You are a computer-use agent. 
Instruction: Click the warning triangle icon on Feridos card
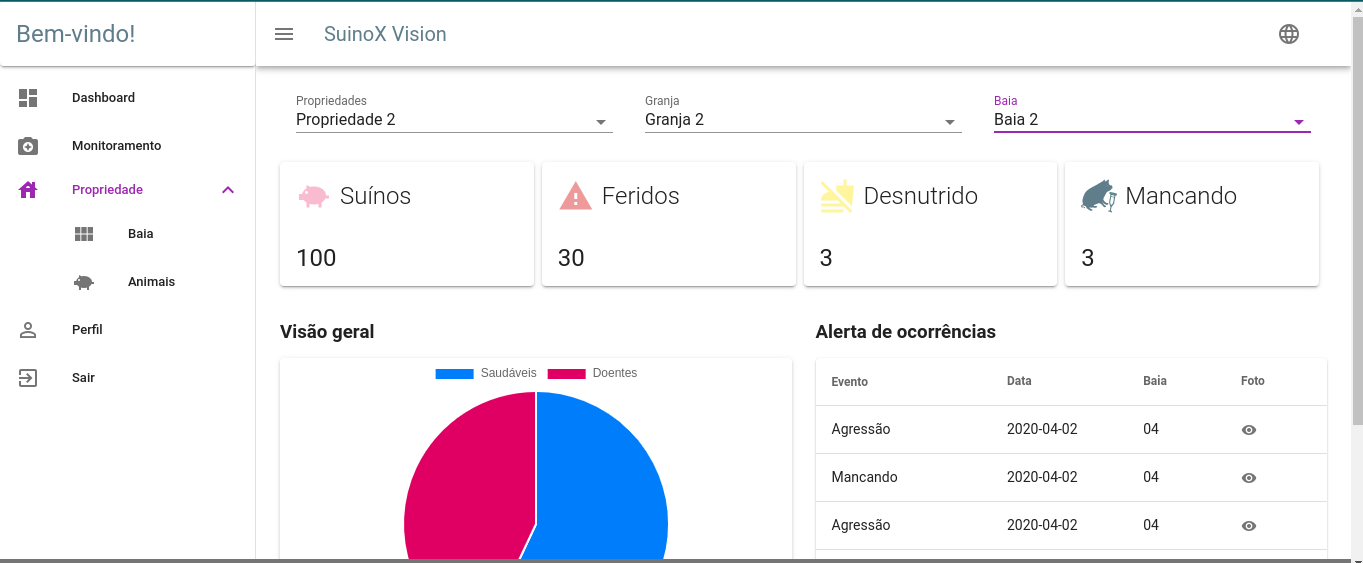click(575, 196)
